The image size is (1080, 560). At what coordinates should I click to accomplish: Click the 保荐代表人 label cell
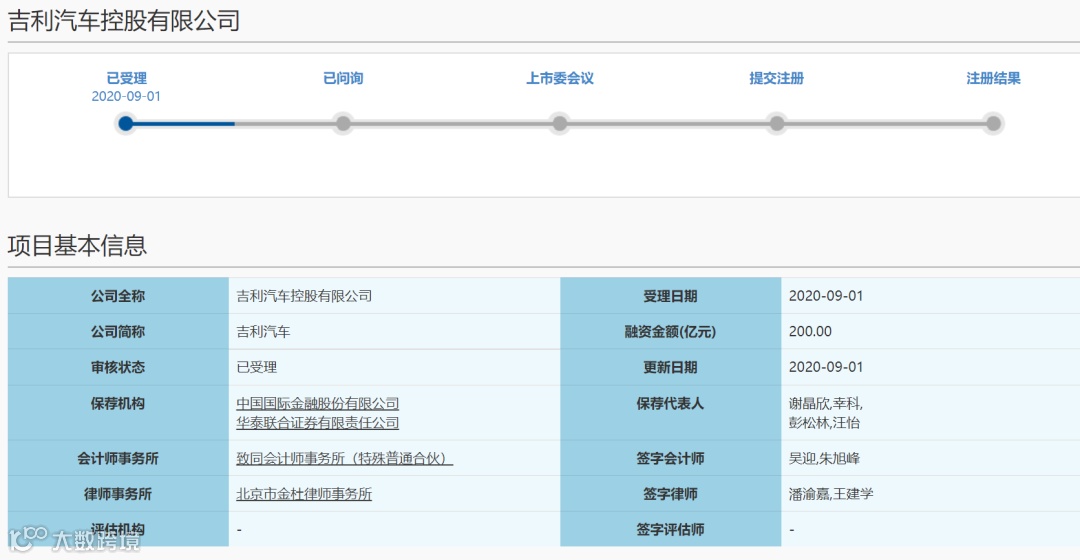[670, 413]
